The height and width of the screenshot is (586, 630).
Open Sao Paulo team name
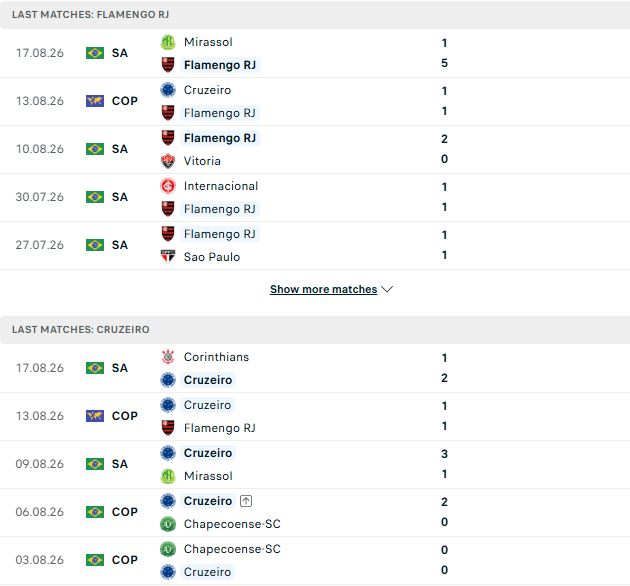coord(212,257)
